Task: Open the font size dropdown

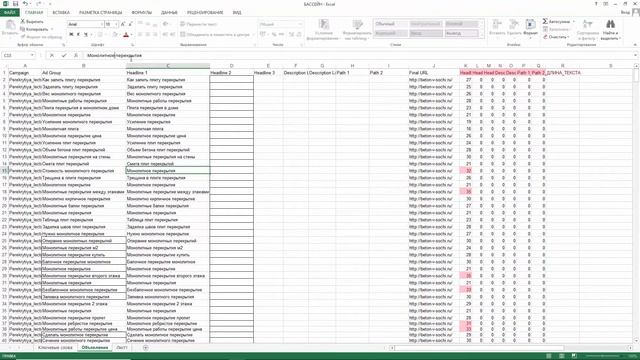Action: 117,24
